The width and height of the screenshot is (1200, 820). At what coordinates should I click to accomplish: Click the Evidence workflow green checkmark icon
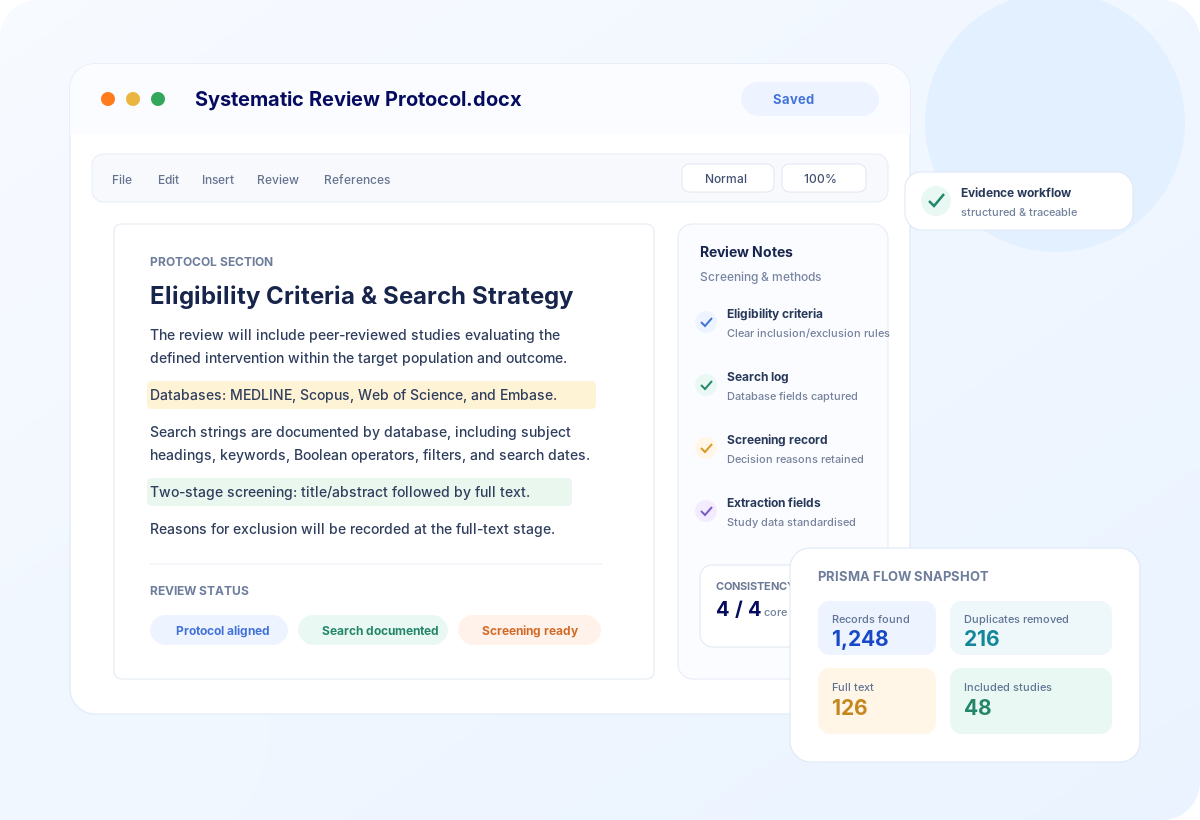[x=936, y=201]
